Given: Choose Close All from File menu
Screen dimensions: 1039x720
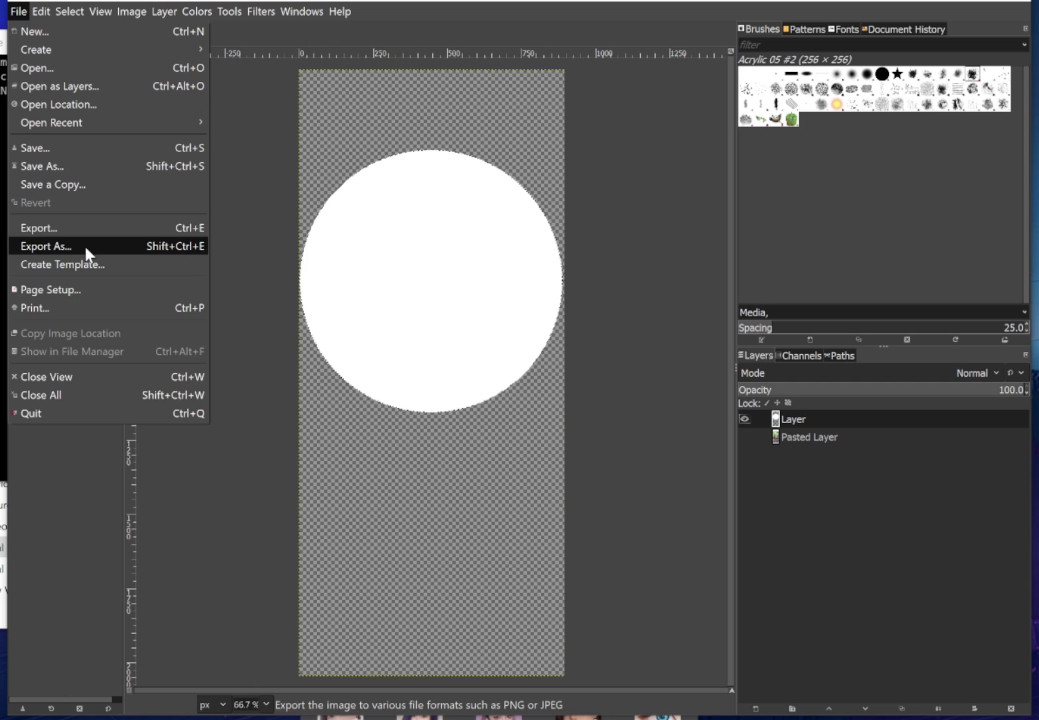Looking at the screenshot, I should (109, 395).
